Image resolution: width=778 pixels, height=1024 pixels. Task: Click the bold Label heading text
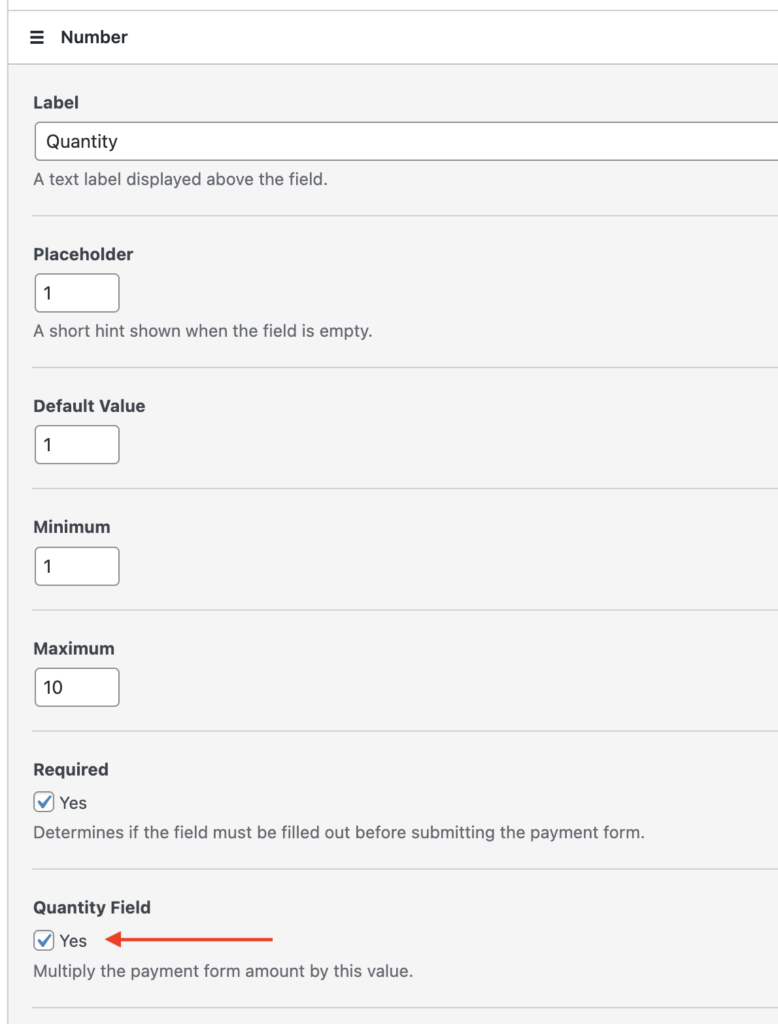[x=56, y=103]
